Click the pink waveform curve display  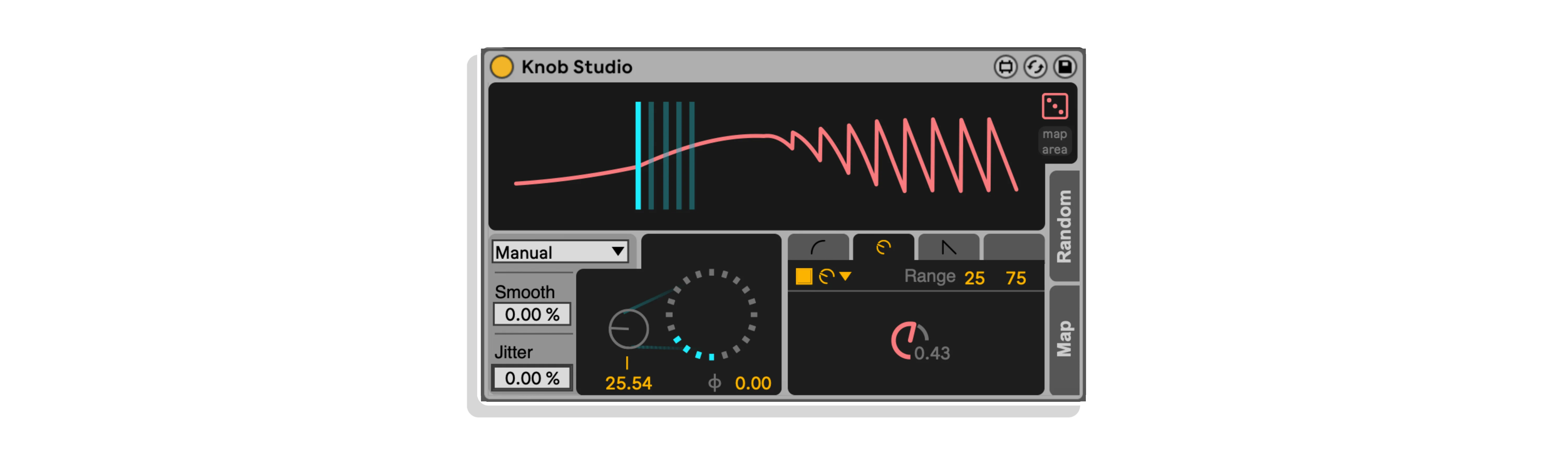(x=766, y=156)
